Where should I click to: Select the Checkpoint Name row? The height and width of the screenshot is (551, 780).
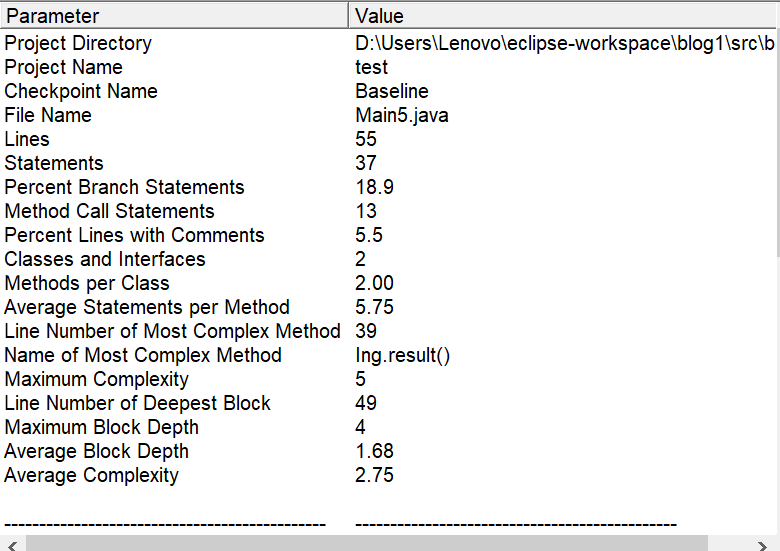point(388,91)
